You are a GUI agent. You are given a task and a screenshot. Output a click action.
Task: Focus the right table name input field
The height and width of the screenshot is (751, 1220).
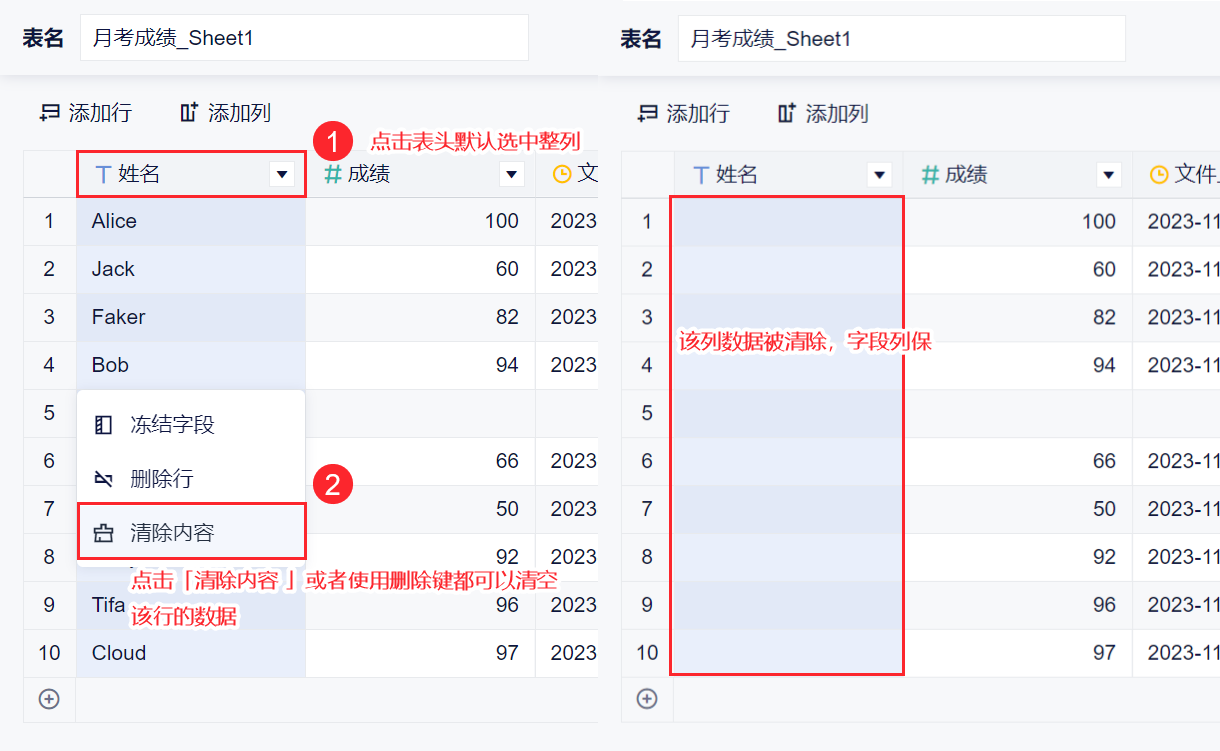[901, 39]
